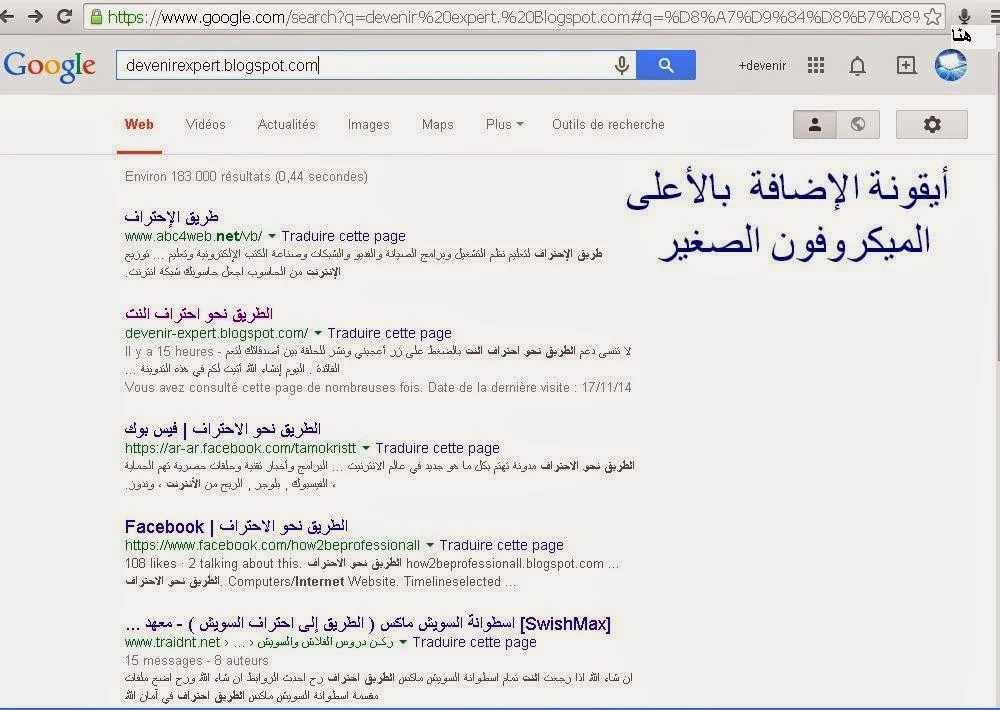Open the الطريق نحو احتراف النت result
Image resolution: width=1000 pixels, height=710 pixels.
pyautogui.click(x=199, y=313)
